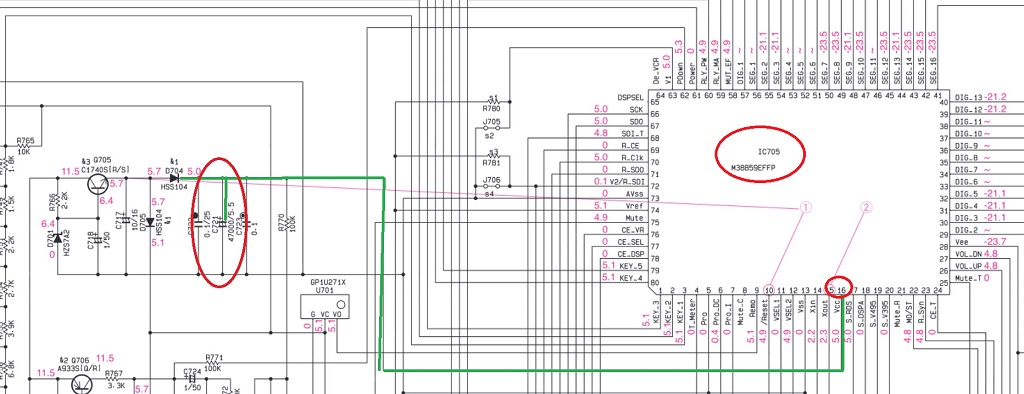Screen dimensions: 1024x394
Task: Click the U701 GP1U271X receiver box
Action: [324, 306]
